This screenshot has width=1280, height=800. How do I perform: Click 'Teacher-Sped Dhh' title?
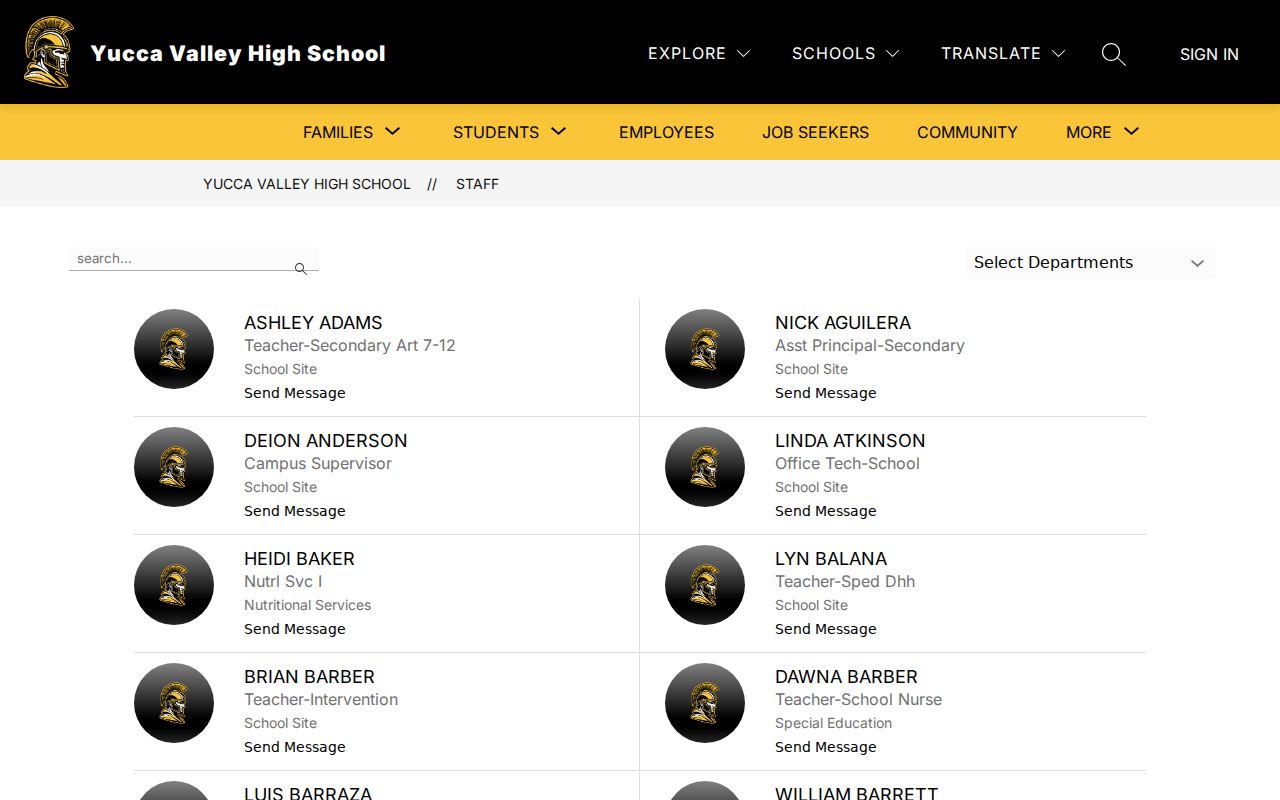[x=845, y=582]
